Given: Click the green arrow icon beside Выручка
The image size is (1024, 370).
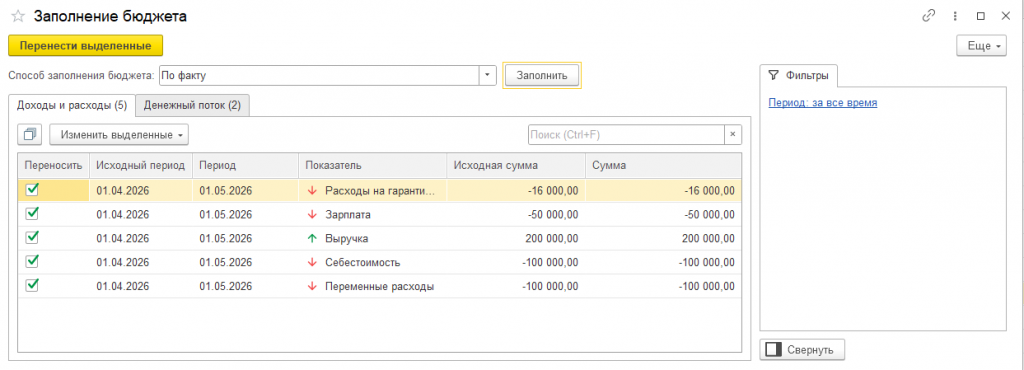Looking at the screenshot, I should [312, 239].
